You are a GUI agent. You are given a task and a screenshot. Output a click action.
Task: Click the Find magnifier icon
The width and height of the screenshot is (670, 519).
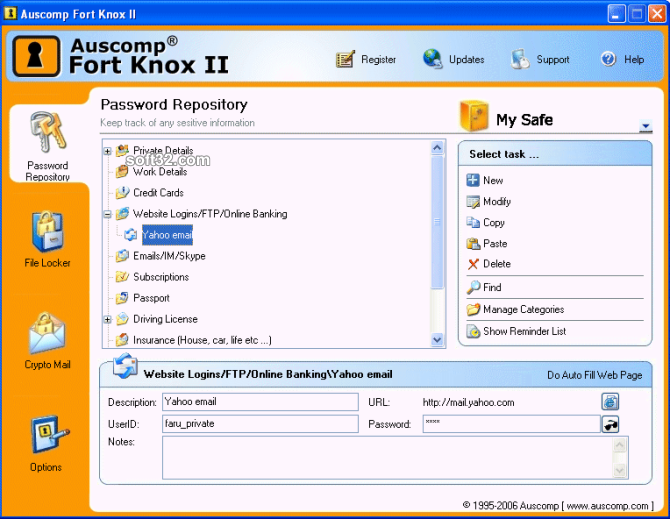point(473,287)
